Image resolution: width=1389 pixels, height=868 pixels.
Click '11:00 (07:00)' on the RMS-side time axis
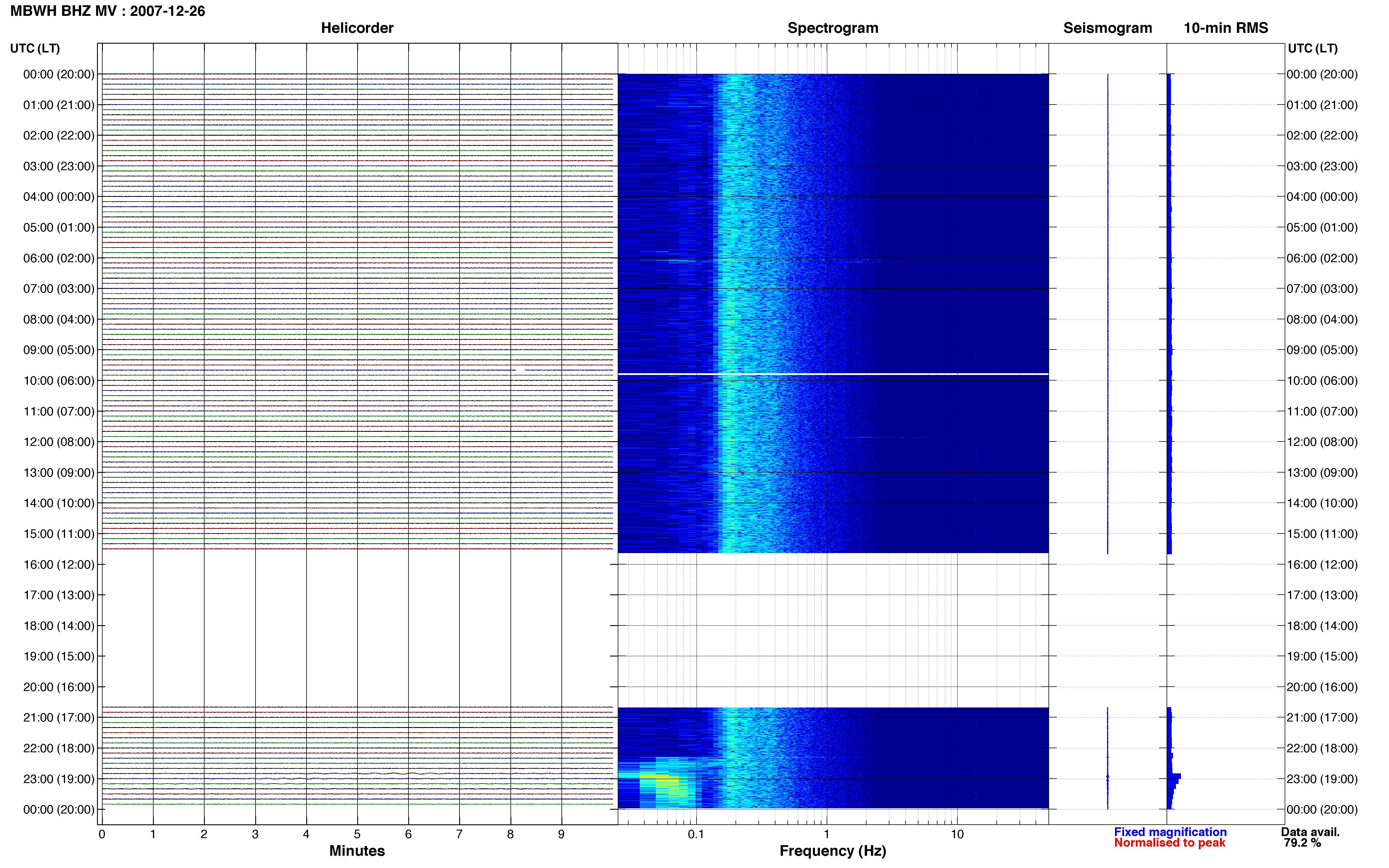1322,412
